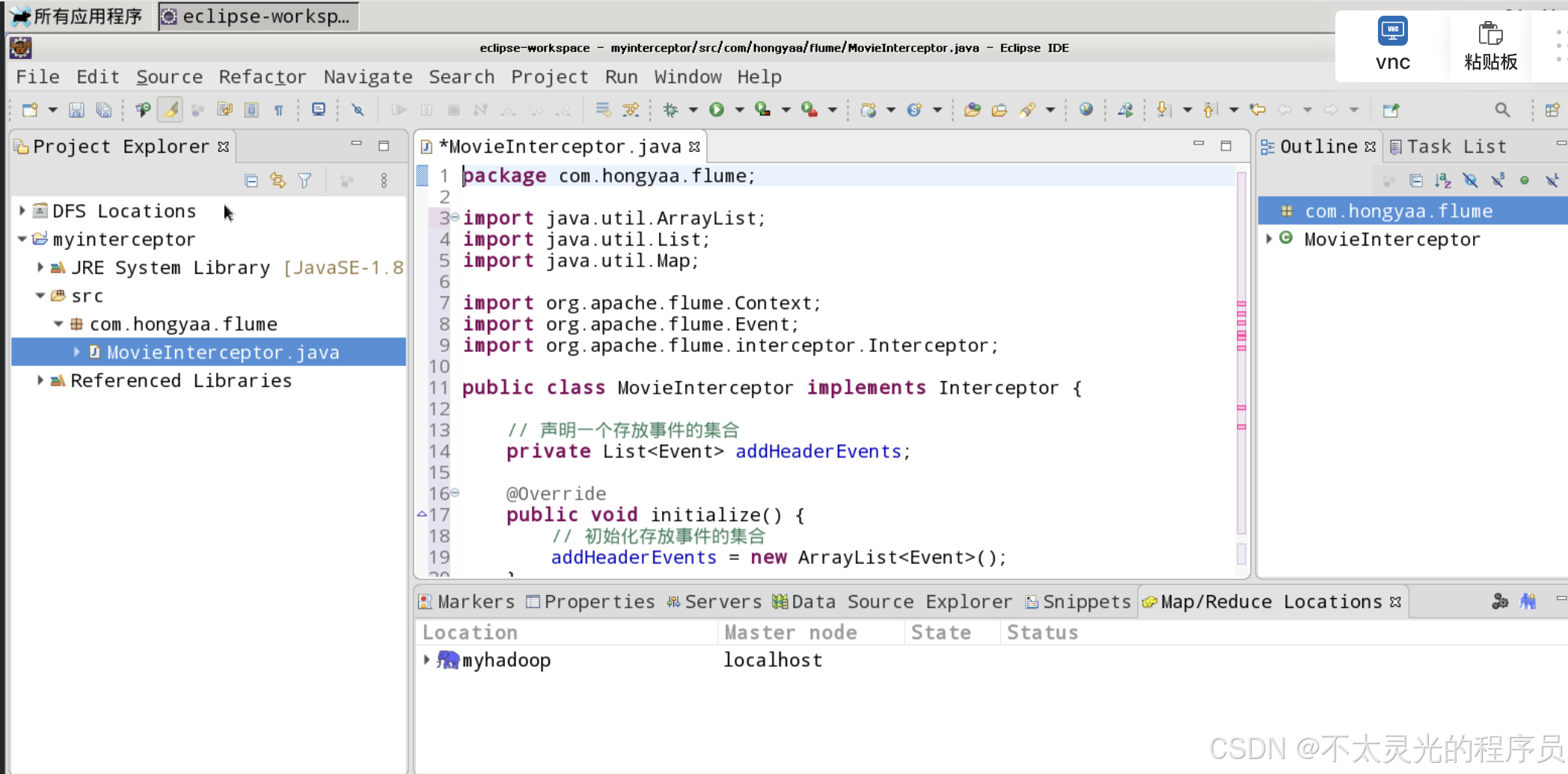1568x774 pixels.
Task: Toggle Block Selection Mode button
Action: point(251,110)
